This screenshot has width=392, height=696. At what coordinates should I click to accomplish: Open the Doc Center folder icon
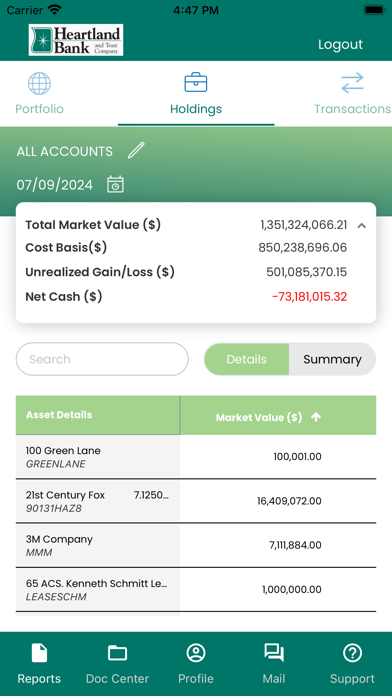(x=118, y=653)
